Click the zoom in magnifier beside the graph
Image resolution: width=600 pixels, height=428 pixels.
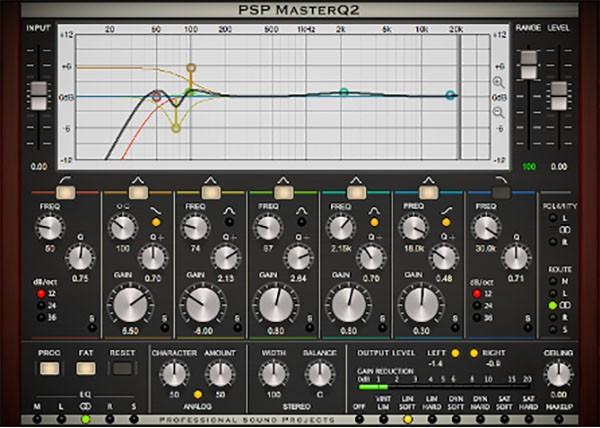click(498, 82)
